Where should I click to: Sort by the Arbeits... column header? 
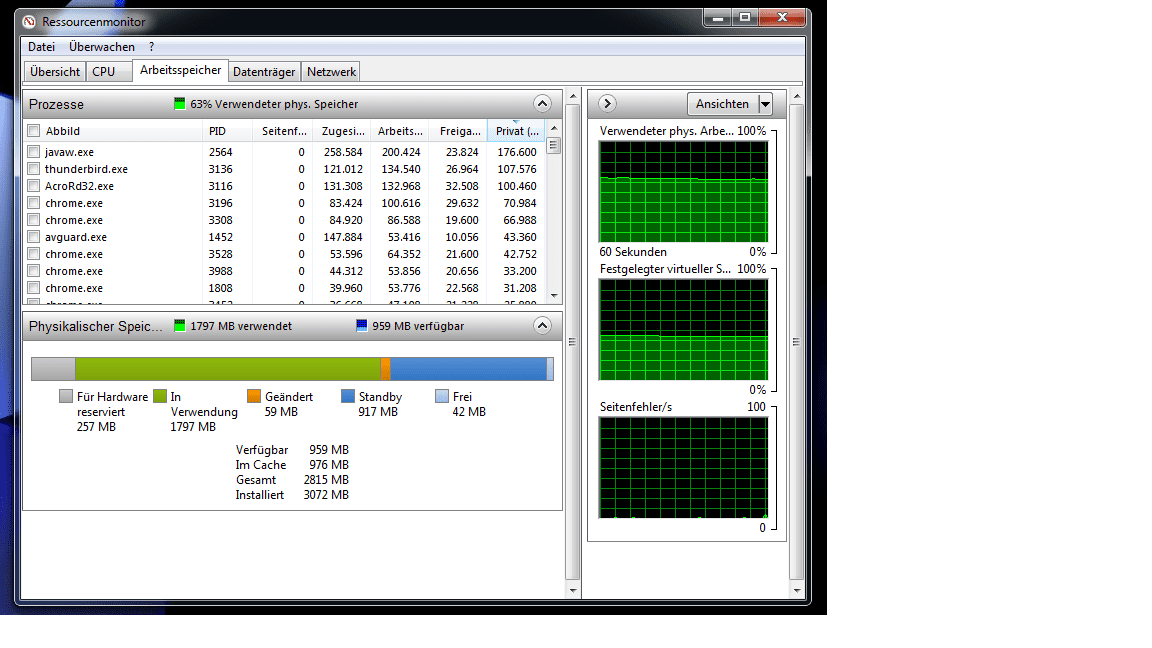click(400, 131)
